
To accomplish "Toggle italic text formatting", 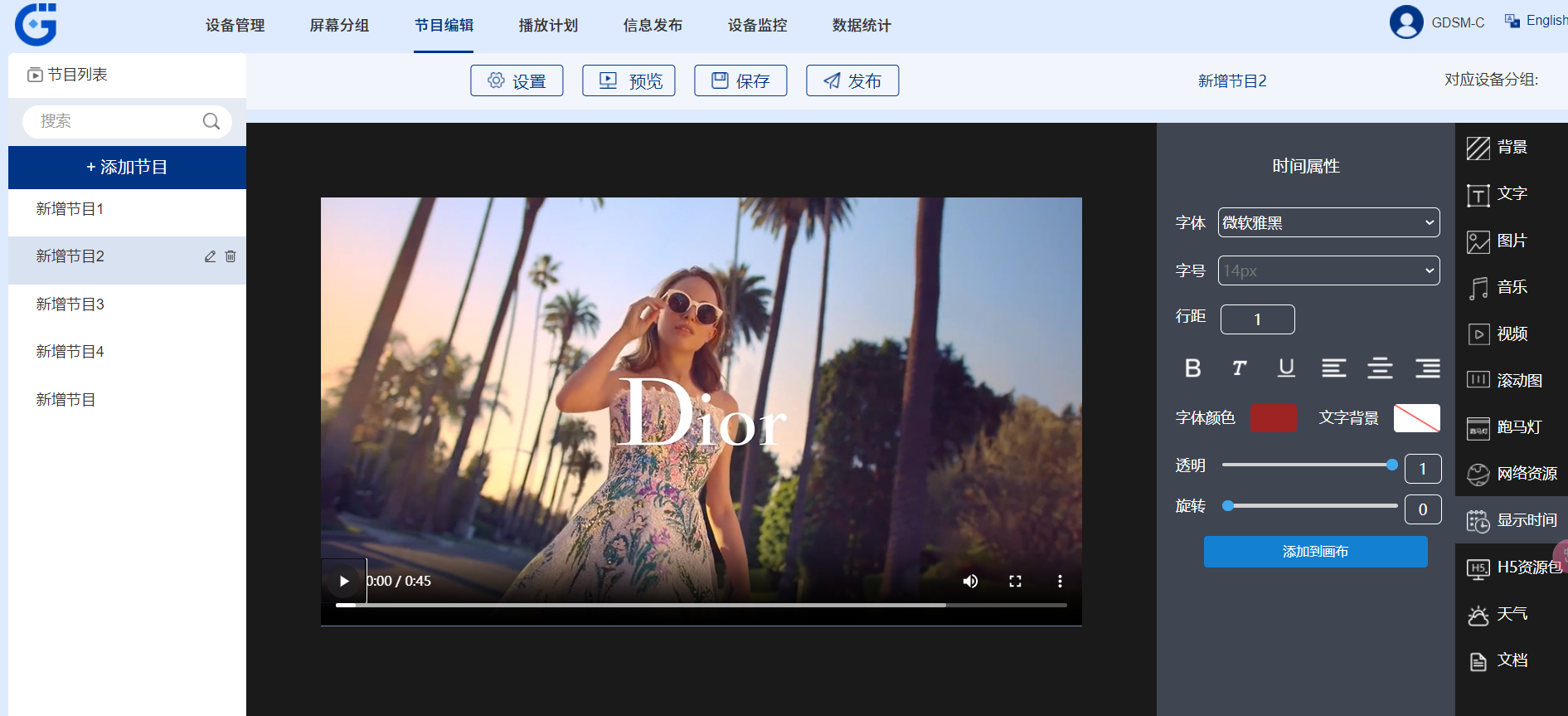I will (1239, 368).
